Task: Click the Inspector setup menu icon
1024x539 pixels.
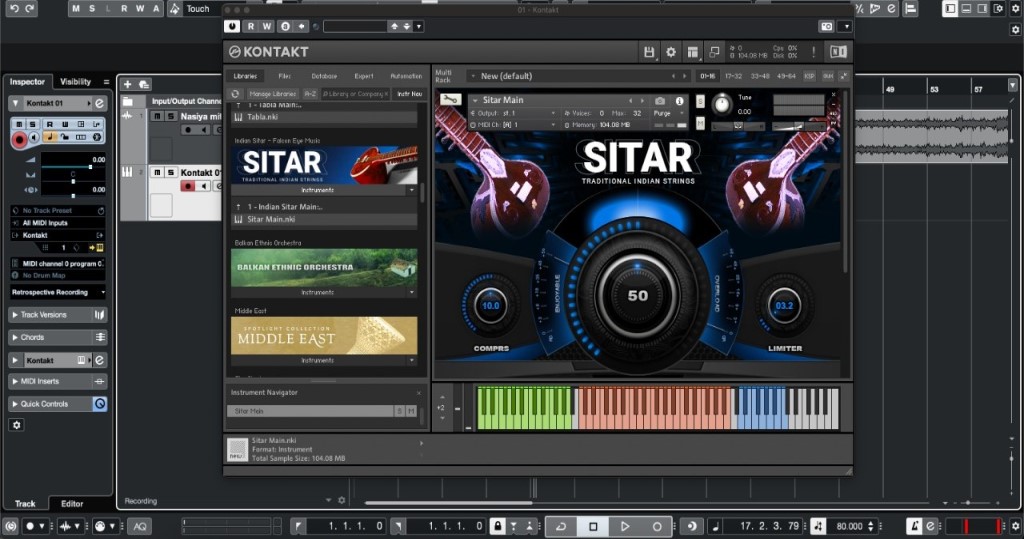Action: [x=106, y=82]
